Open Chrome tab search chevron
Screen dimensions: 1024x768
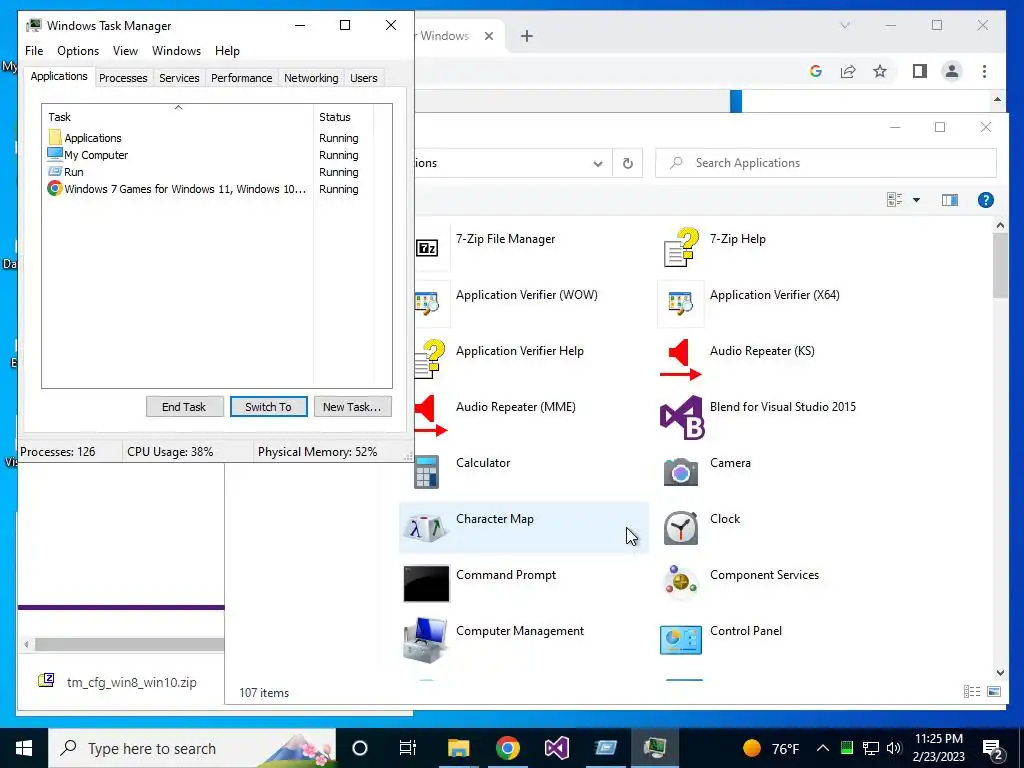[x=844, y=25]
